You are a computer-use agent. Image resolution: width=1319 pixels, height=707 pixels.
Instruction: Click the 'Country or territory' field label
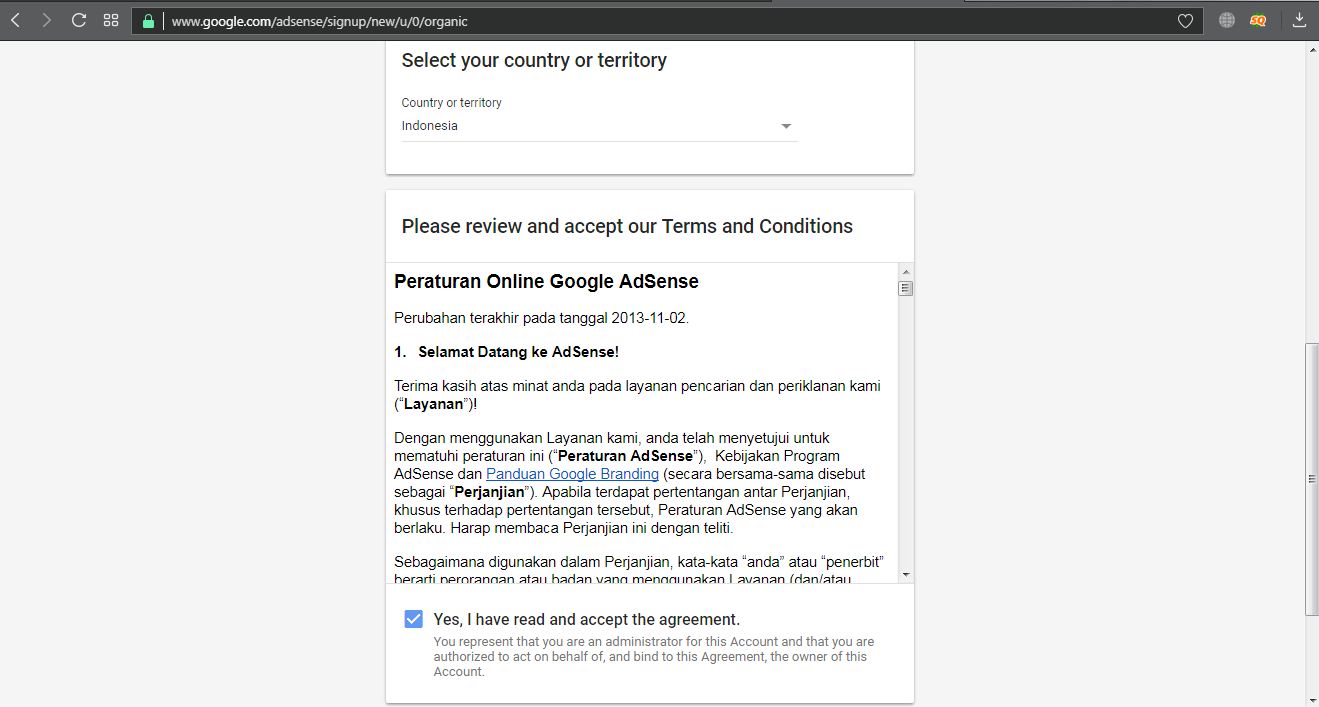pyautogui.click(x=452, y=103)
